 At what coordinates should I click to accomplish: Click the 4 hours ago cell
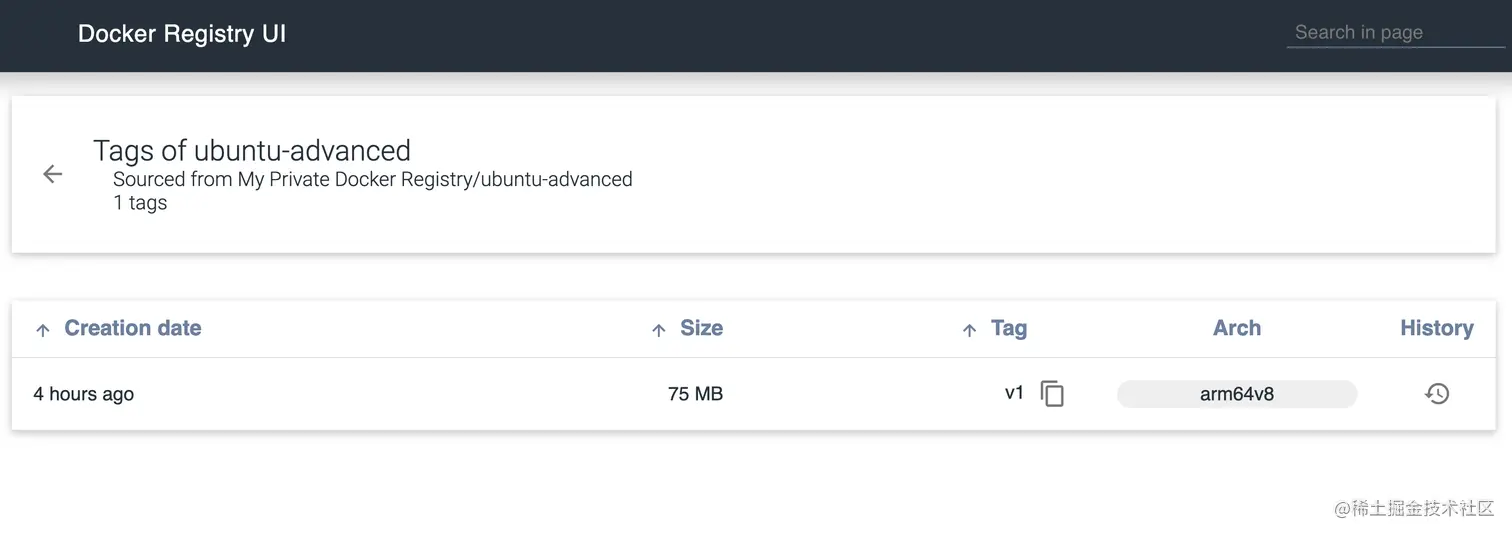coord(84,394)
